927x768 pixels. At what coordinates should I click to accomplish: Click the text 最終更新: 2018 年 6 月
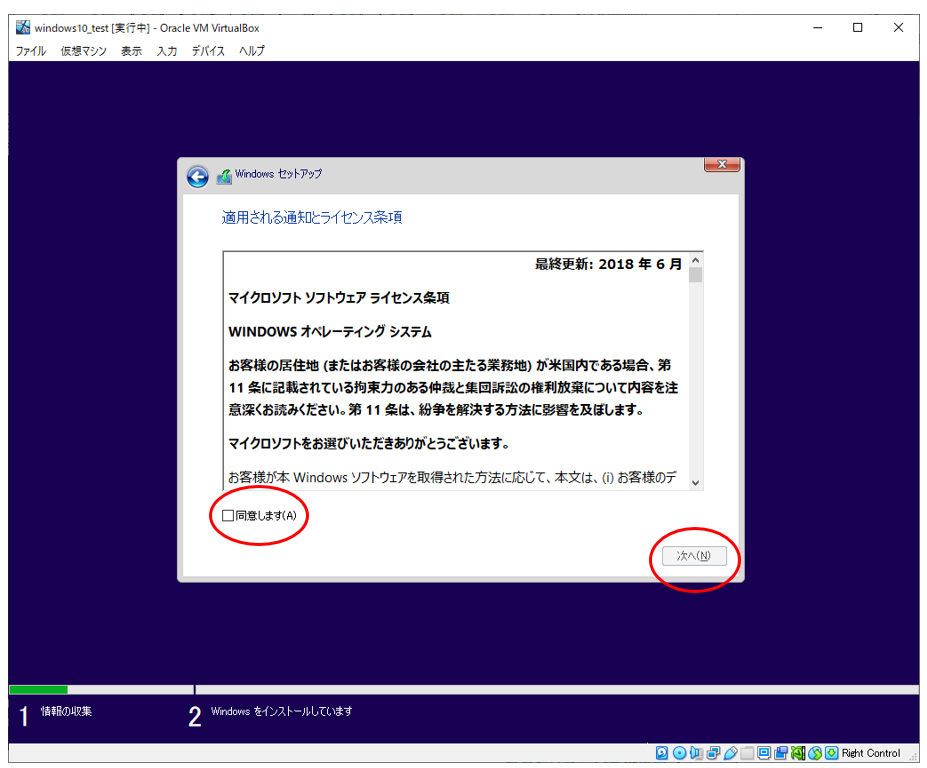[x=608, y=264]
